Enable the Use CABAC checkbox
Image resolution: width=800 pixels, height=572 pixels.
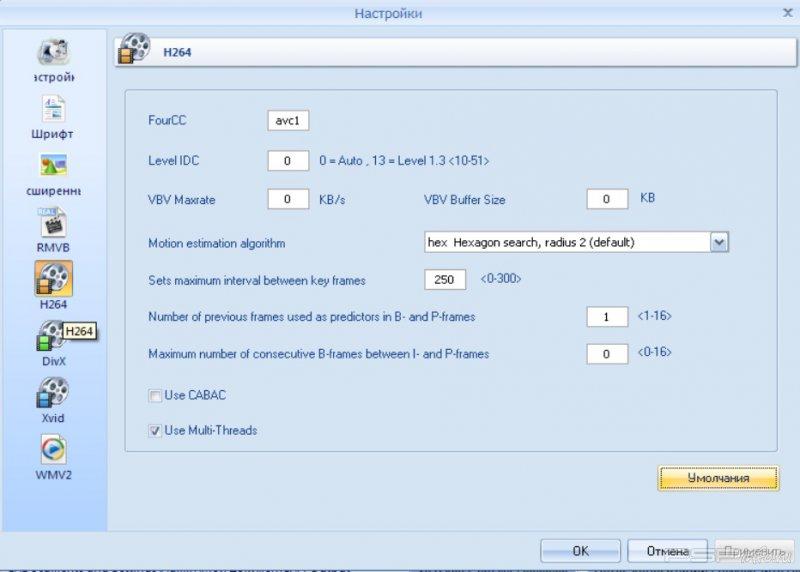pos(155,396)
